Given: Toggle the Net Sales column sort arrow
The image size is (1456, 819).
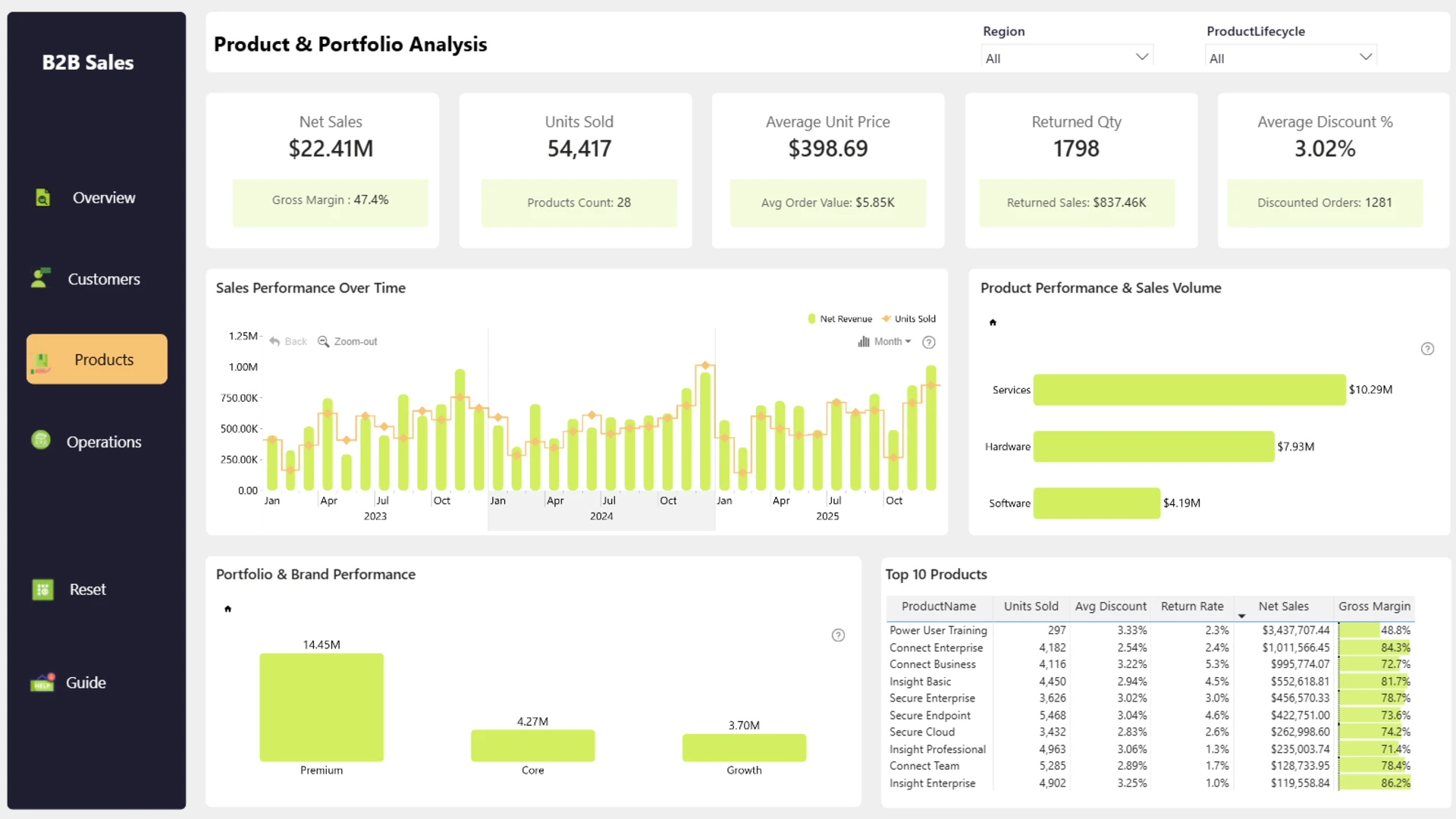Looking at the screenshot, I should click(1241, 616).
